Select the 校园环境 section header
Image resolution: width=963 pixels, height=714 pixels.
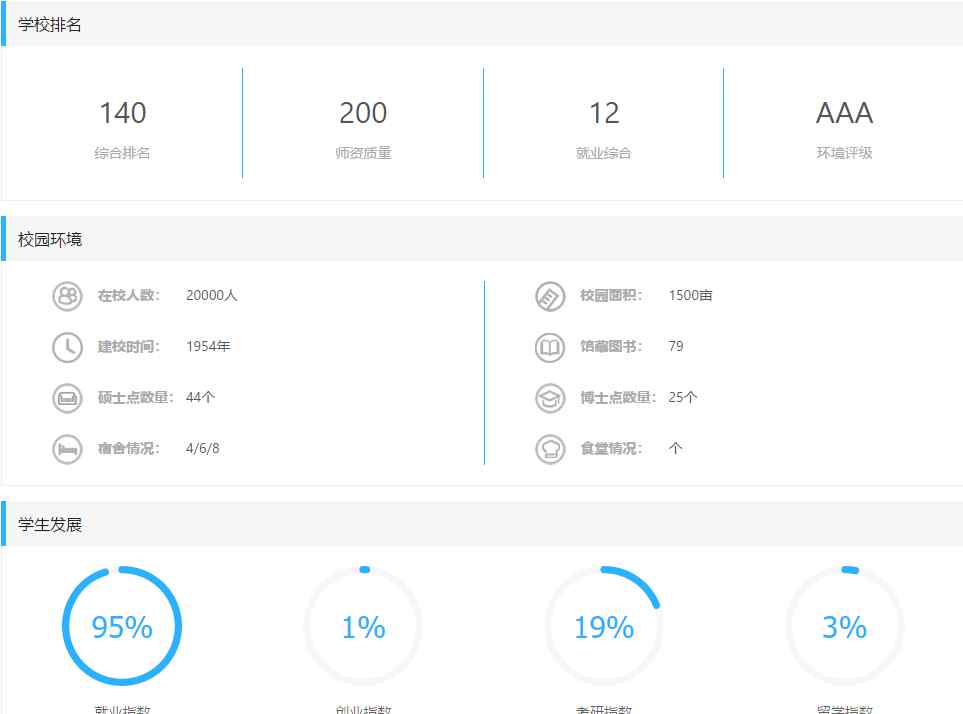click(x=50, y=240)
